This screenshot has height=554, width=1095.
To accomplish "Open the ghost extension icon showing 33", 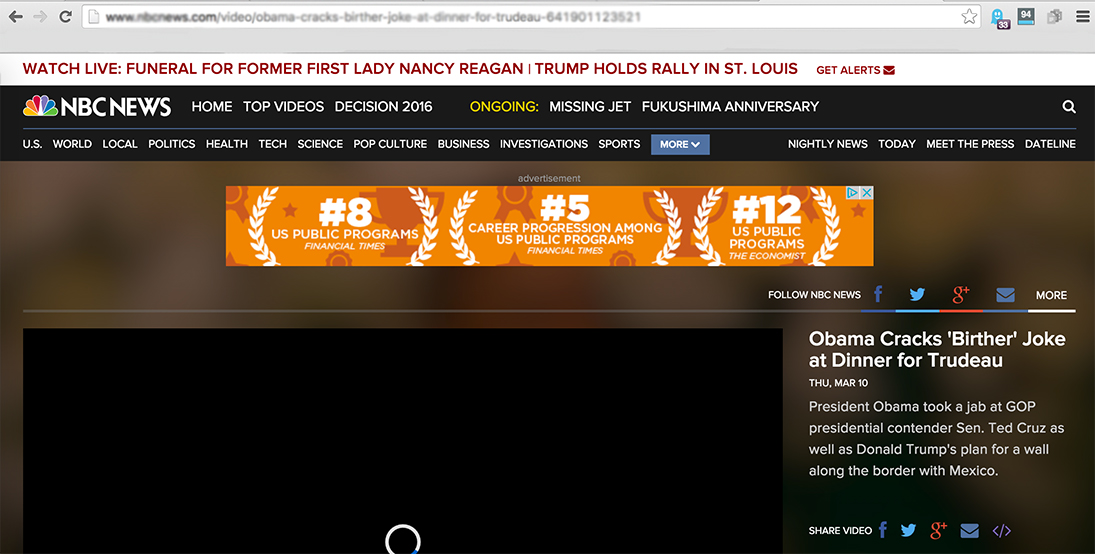I will point(1000,18).
